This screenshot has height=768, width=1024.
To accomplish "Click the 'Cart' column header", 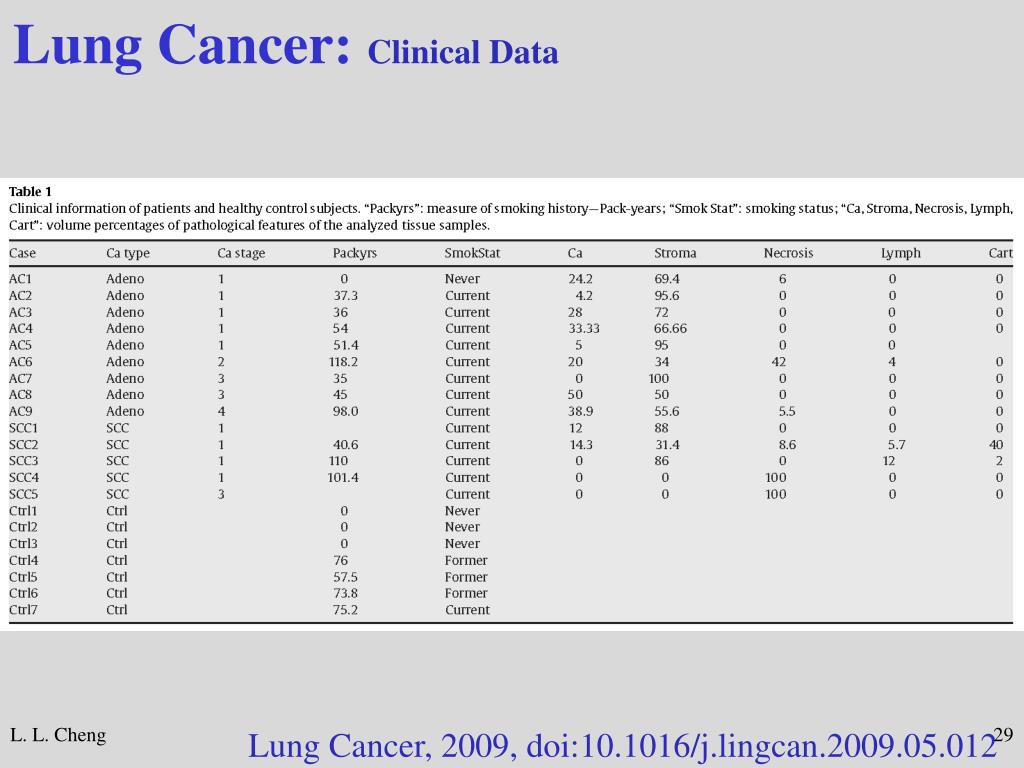I will 1000,253.
